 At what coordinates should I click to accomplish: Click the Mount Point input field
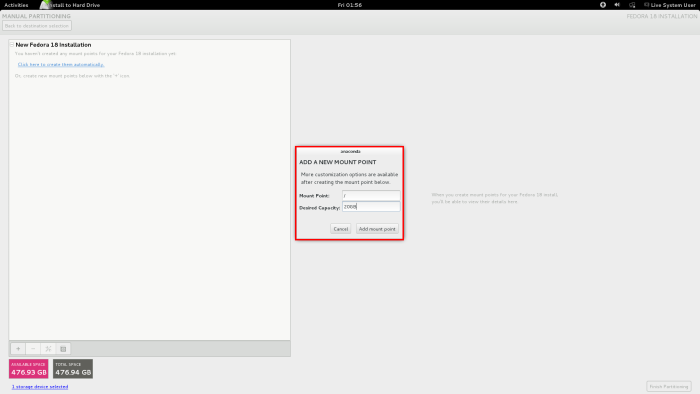[x=371, y=195]
